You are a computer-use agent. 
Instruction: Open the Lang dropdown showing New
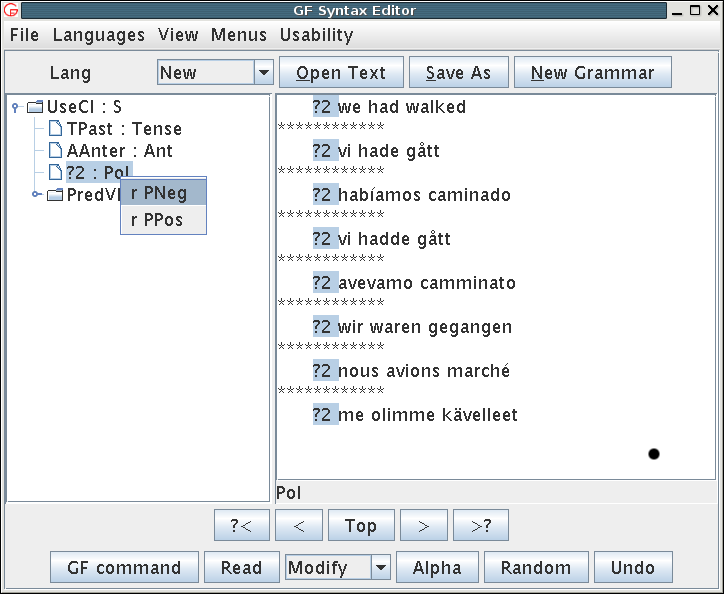pos(264,73)
